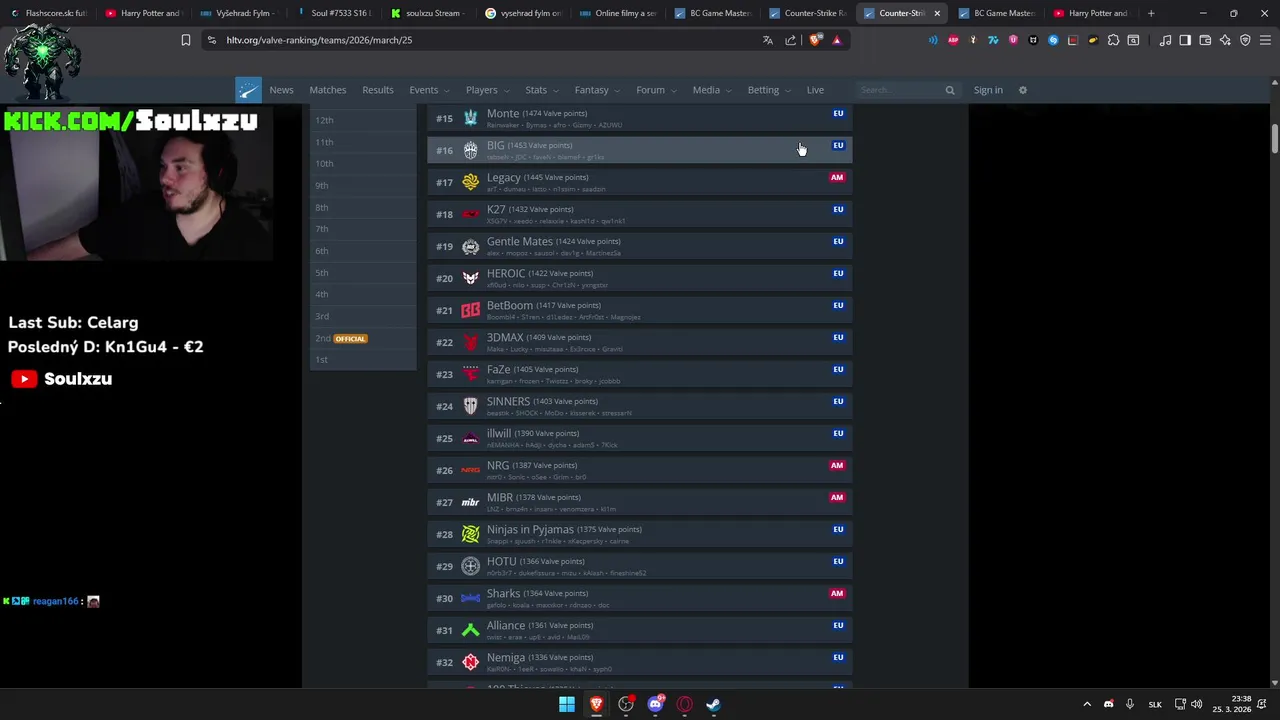This screenshot has height=720, width=1280.
Task: Click the Alliance team logo icon
Action: 470,630
